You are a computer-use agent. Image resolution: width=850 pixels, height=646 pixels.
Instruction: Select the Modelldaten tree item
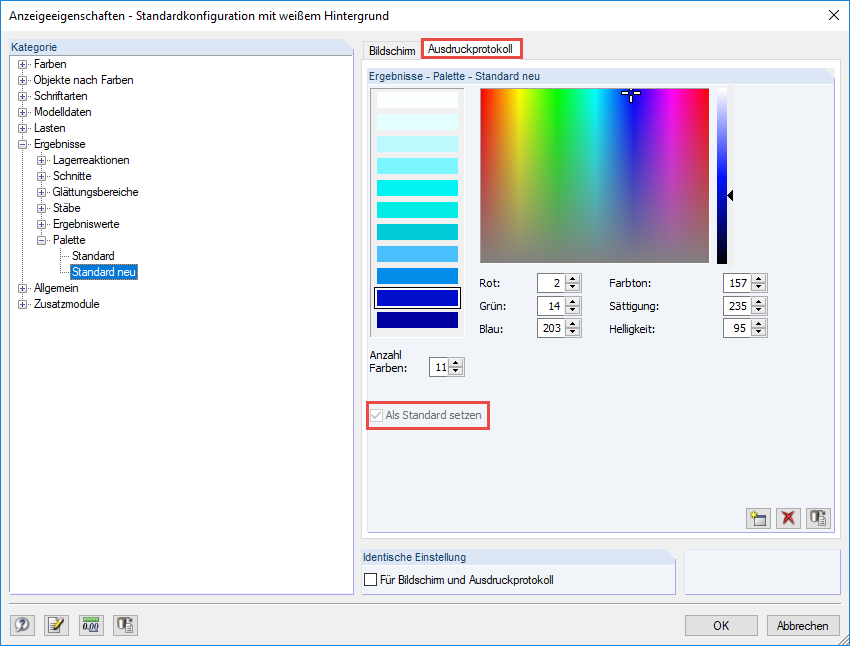click(x=62, y=112)
